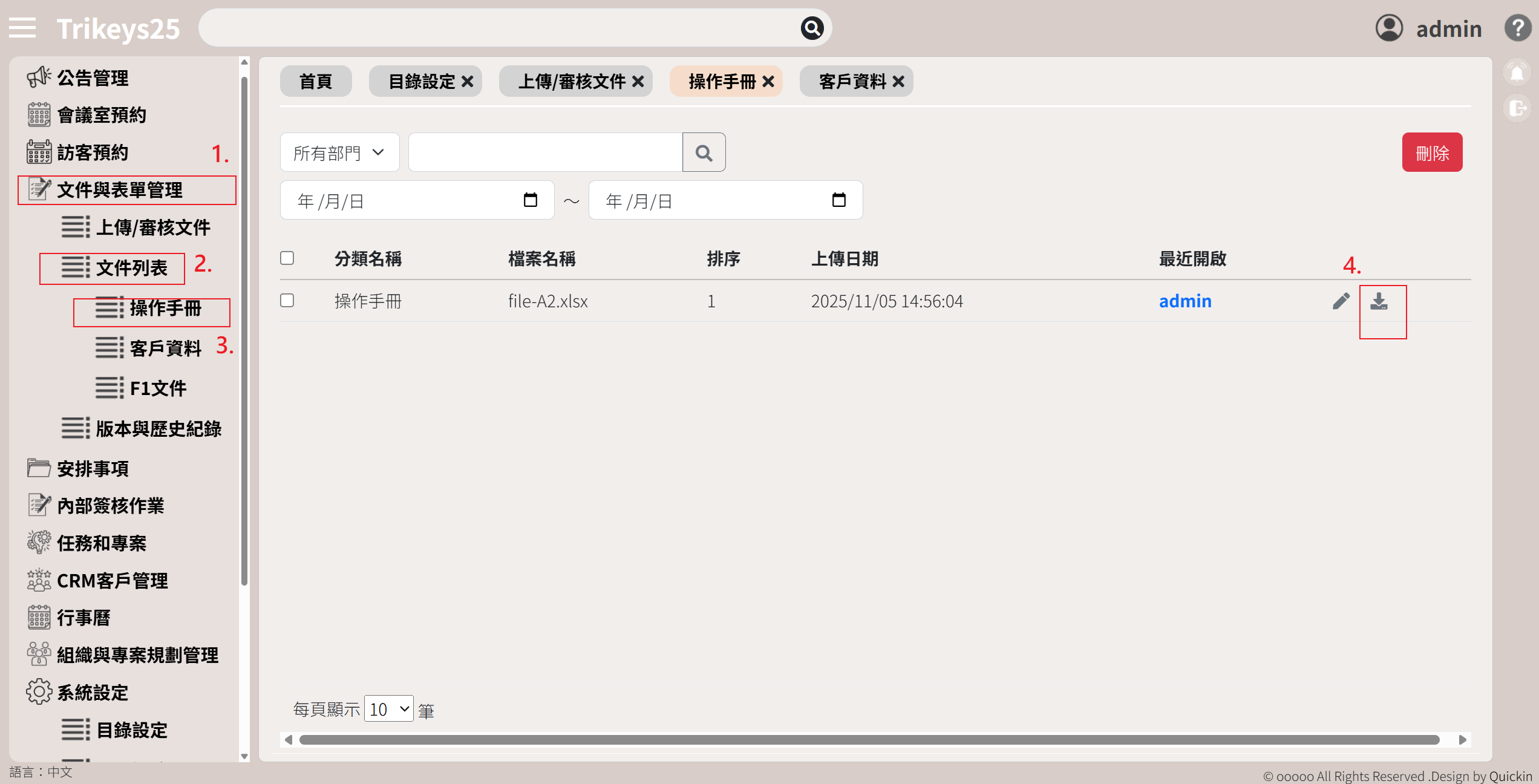Click the logout icon on the right edge
Viewport: 1539px width, 784px height.
click(1517, 108)
